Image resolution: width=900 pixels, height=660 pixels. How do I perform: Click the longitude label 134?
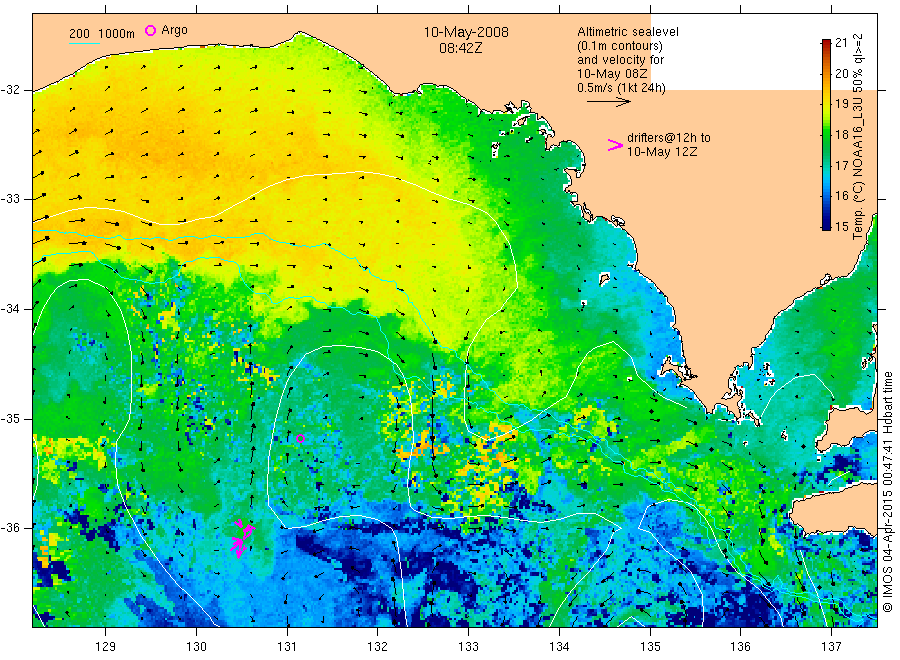coord(559,647)
